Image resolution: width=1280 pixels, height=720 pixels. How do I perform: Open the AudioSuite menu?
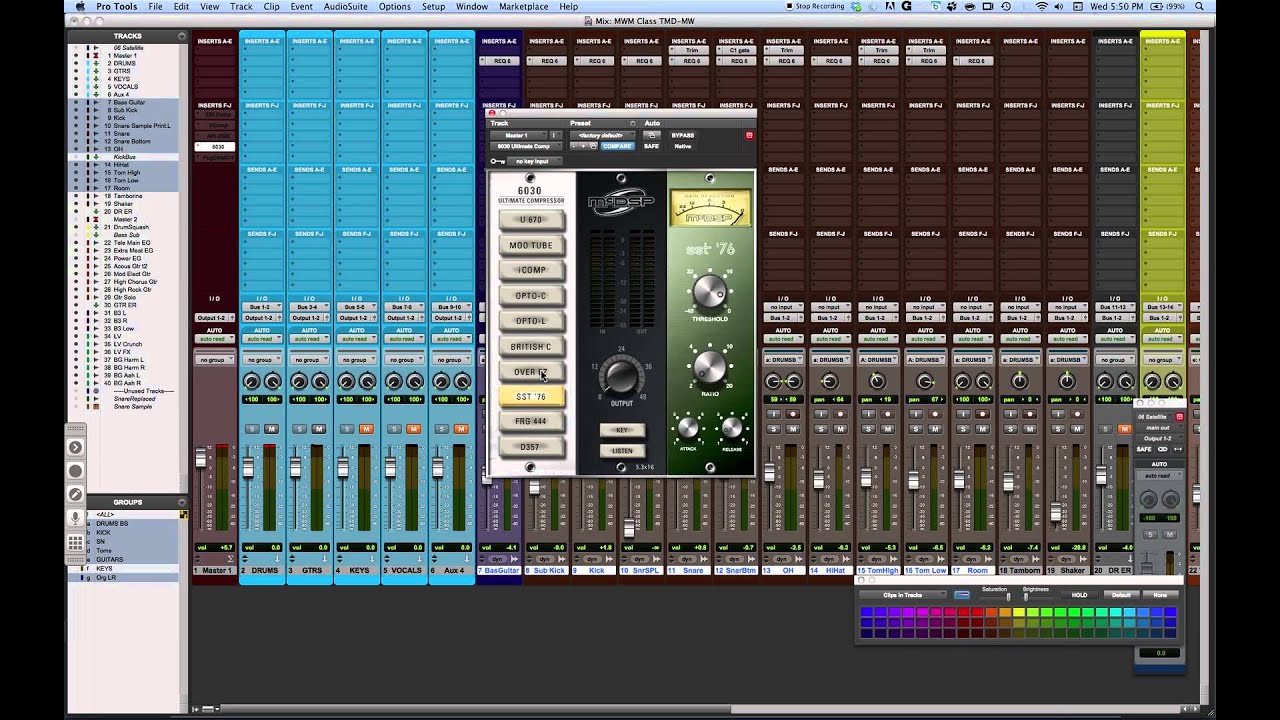coord(346,6)
